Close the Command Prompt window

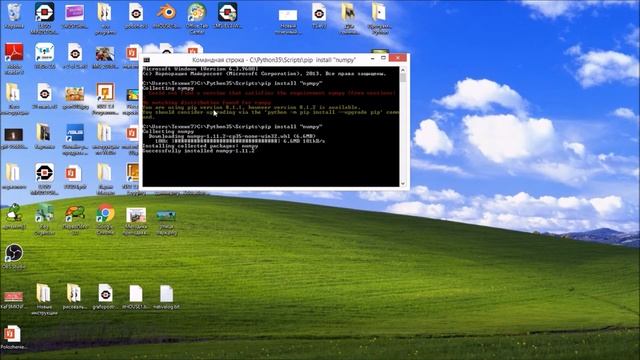[x=398, y=58]
